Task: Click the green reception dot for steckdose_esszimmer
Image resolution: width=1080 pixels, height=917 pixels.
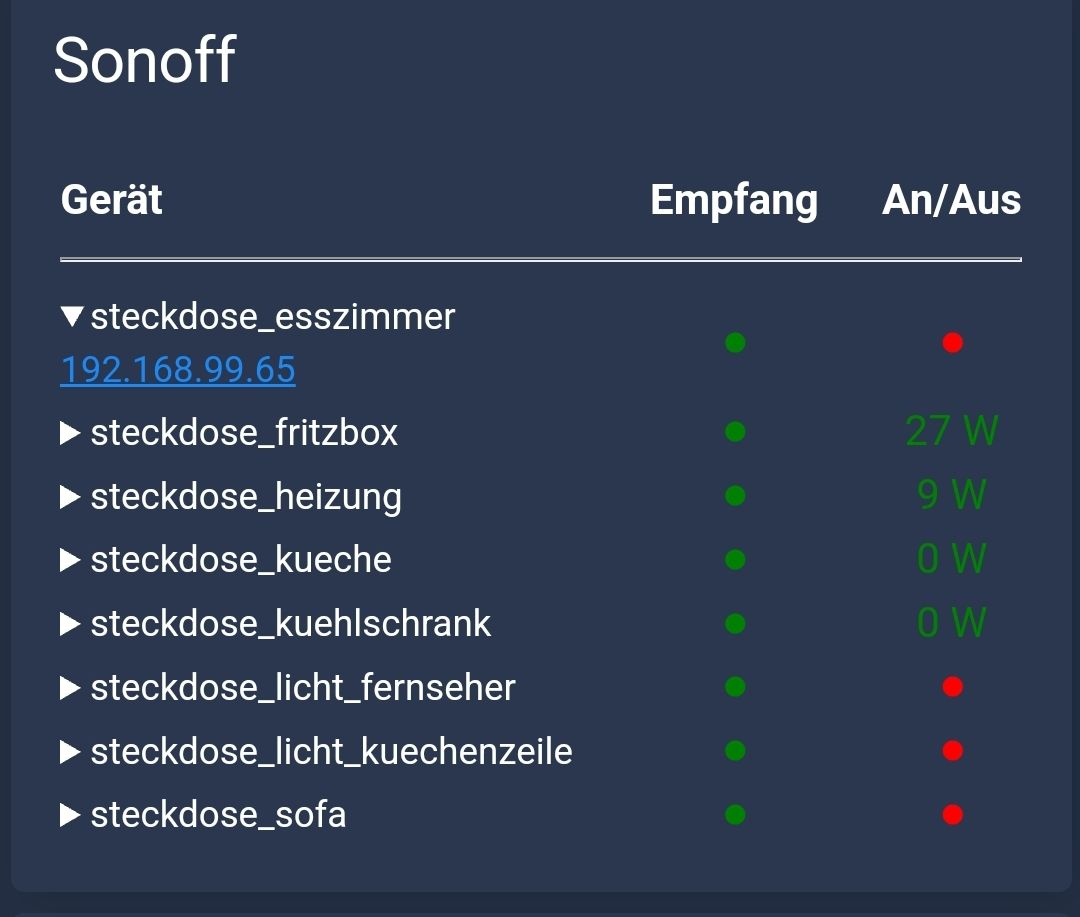Action: [x=735, y=343]
